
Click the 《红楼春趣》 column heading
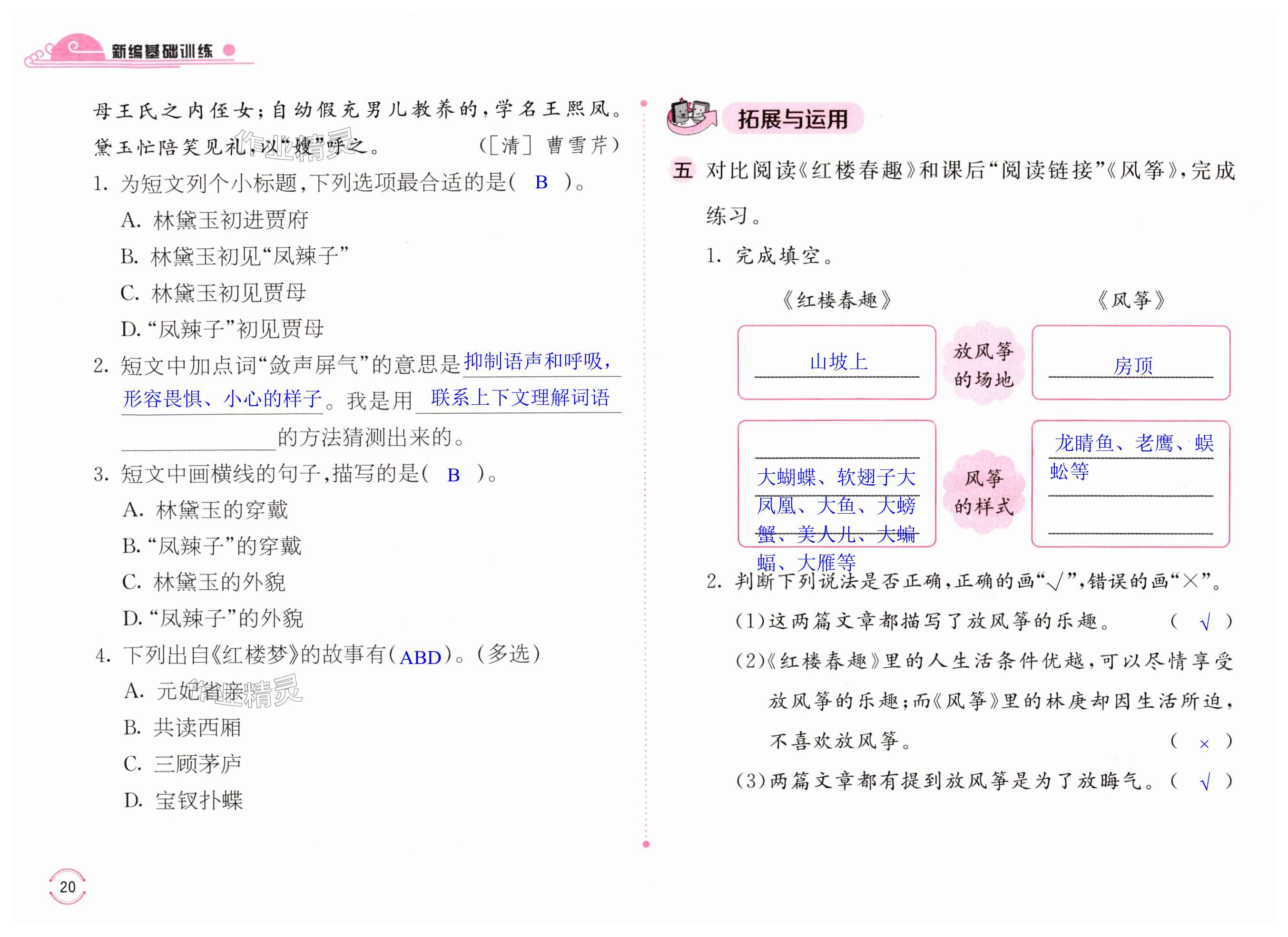point(837,300)
